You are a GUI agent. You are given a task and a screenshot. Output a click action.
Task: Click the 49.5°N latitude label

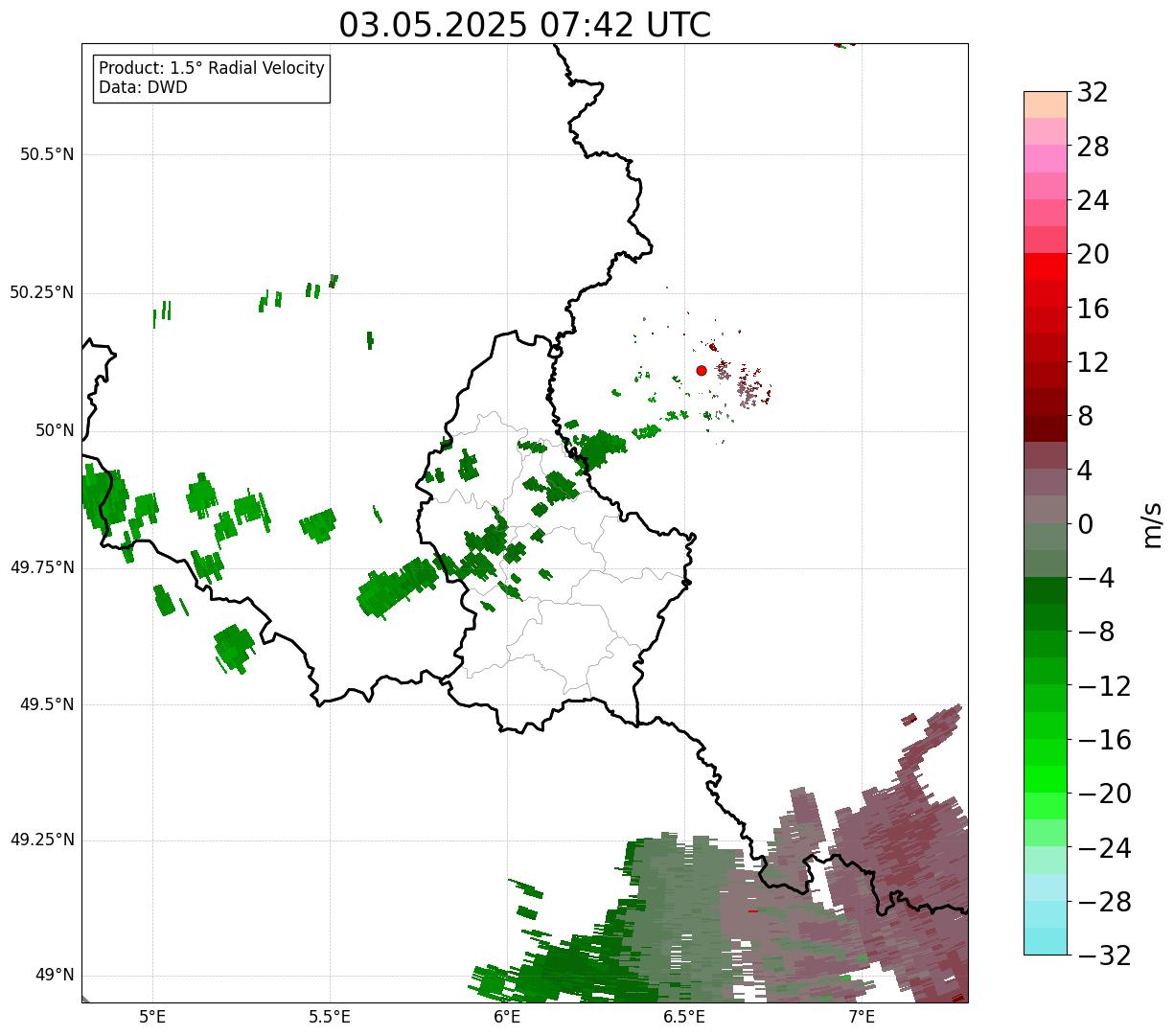(47, 704)
